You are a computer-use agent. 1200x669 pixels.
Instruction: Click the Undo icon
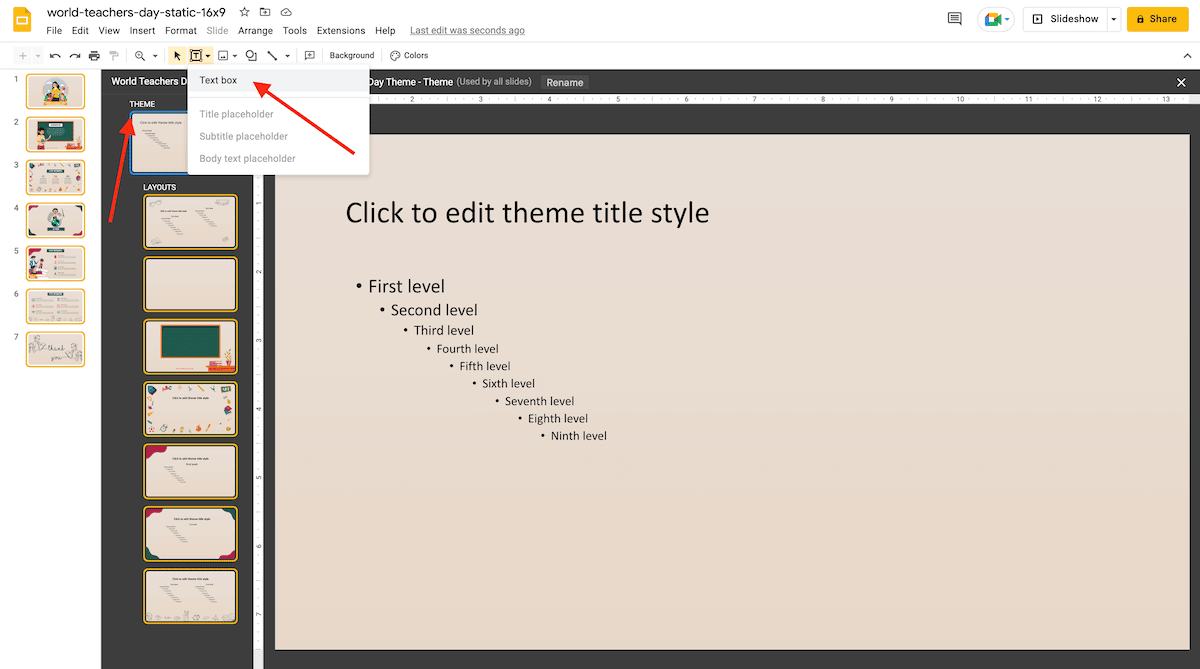coord(56,55)
